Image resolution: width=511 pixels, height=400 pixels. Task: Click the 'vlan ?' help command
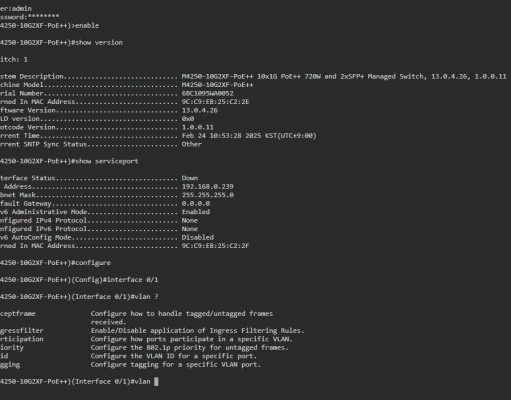[146, 297]
